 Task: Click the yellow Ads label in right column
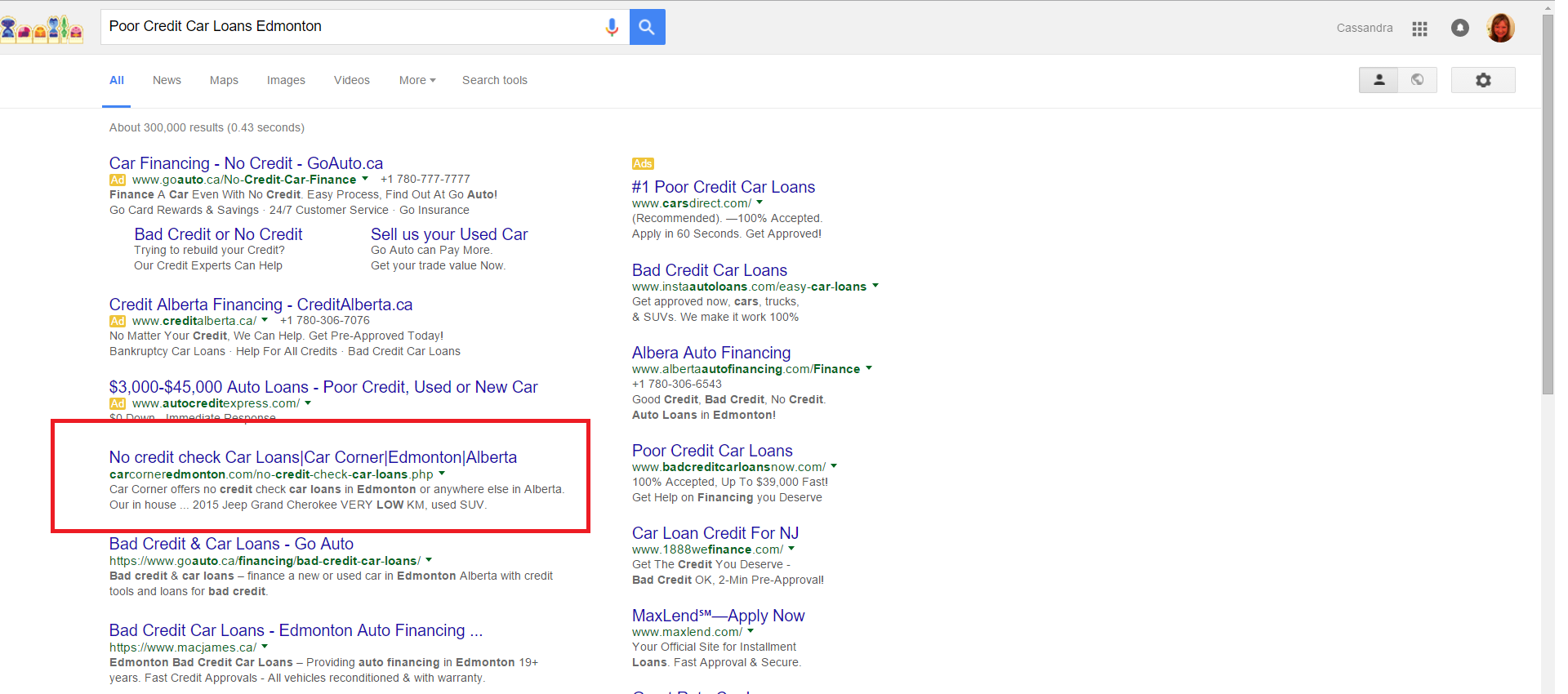click(643, 164)
